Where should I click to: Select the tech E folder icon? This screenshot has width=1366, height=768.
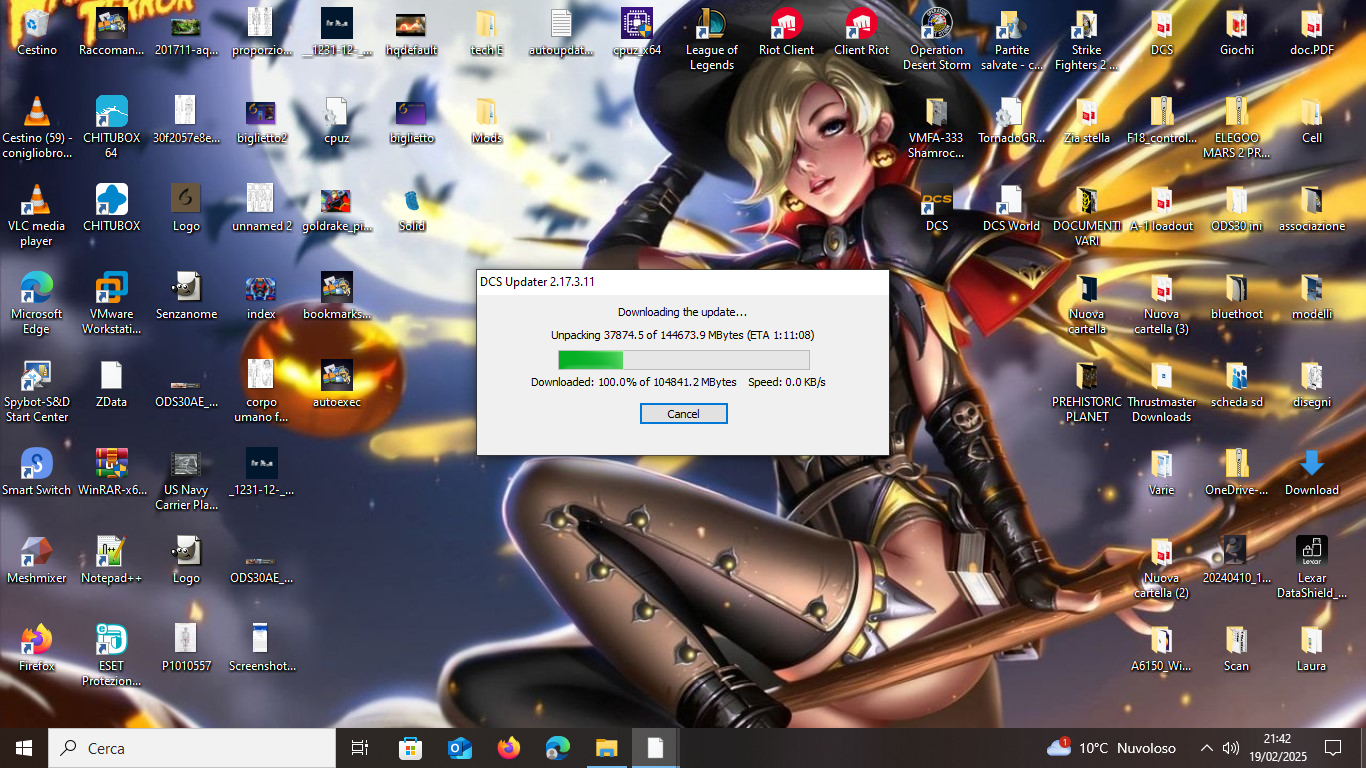click(x=486, y=31)
